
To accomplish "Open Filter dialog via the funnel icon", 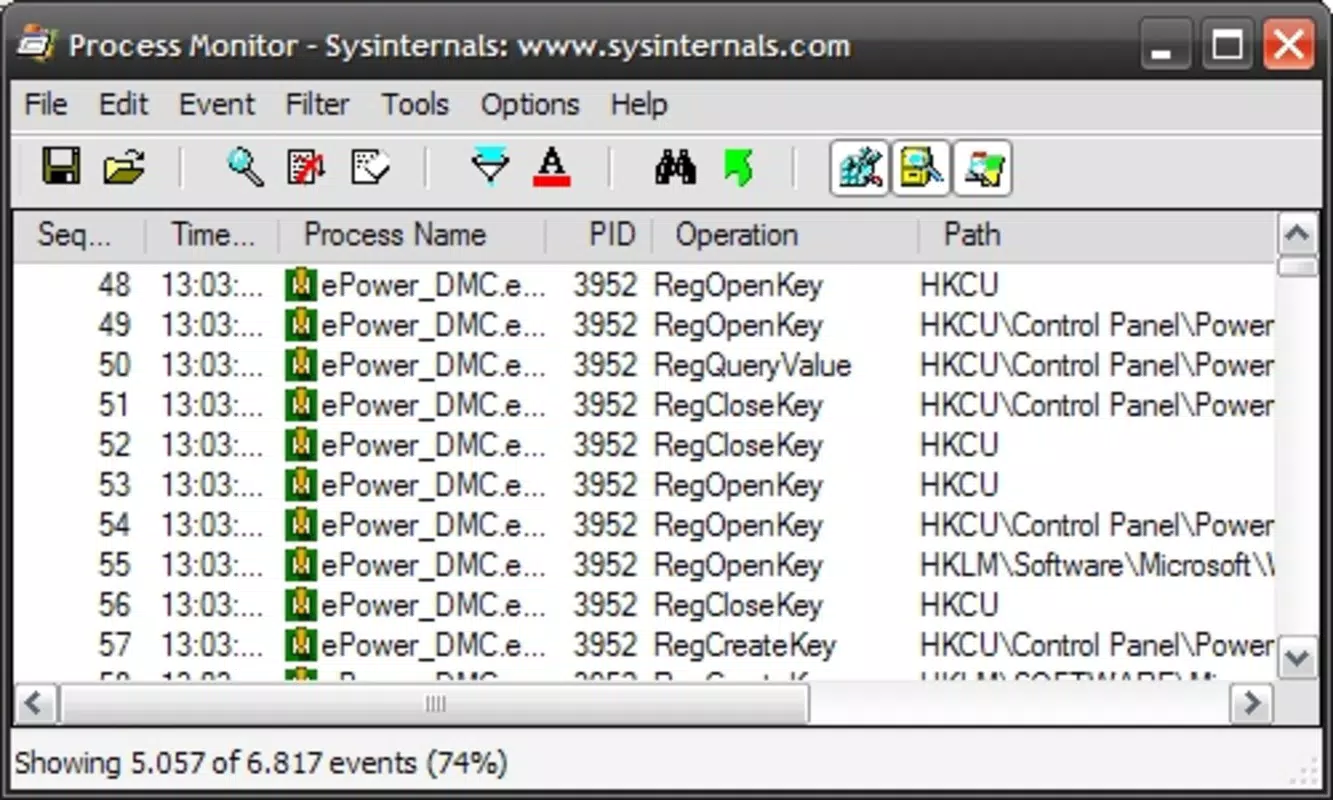I will 490,166.
